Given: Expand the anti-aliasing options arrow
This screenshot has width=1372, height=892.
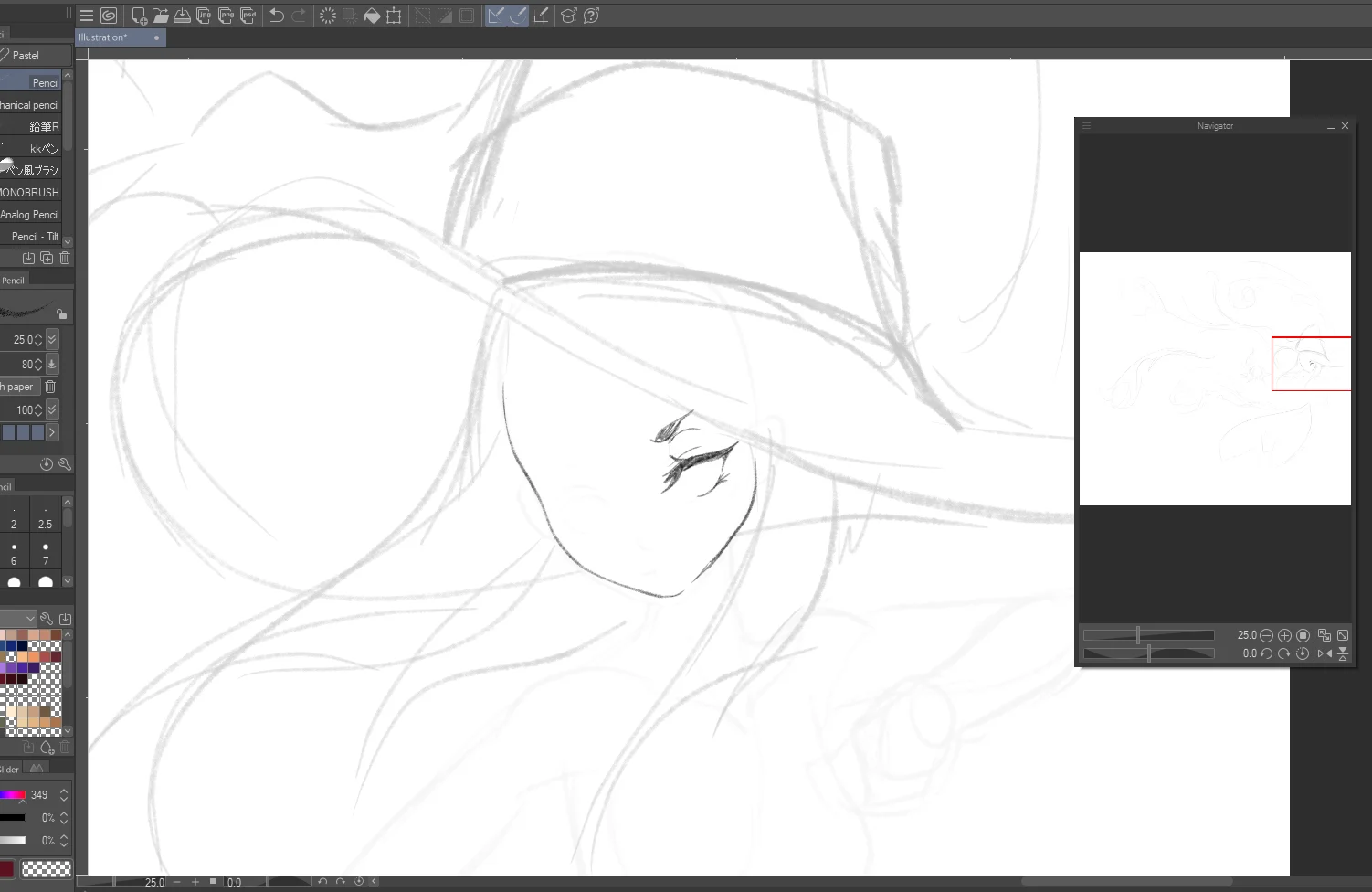Looking at the screenshot, I should pyautogui.click(x=52, y=432).
